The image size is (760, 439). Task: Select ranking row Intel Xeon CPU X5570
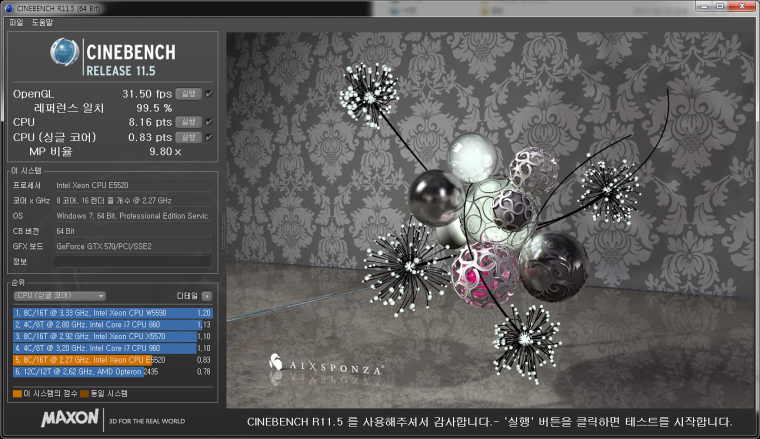pos(112,336)
